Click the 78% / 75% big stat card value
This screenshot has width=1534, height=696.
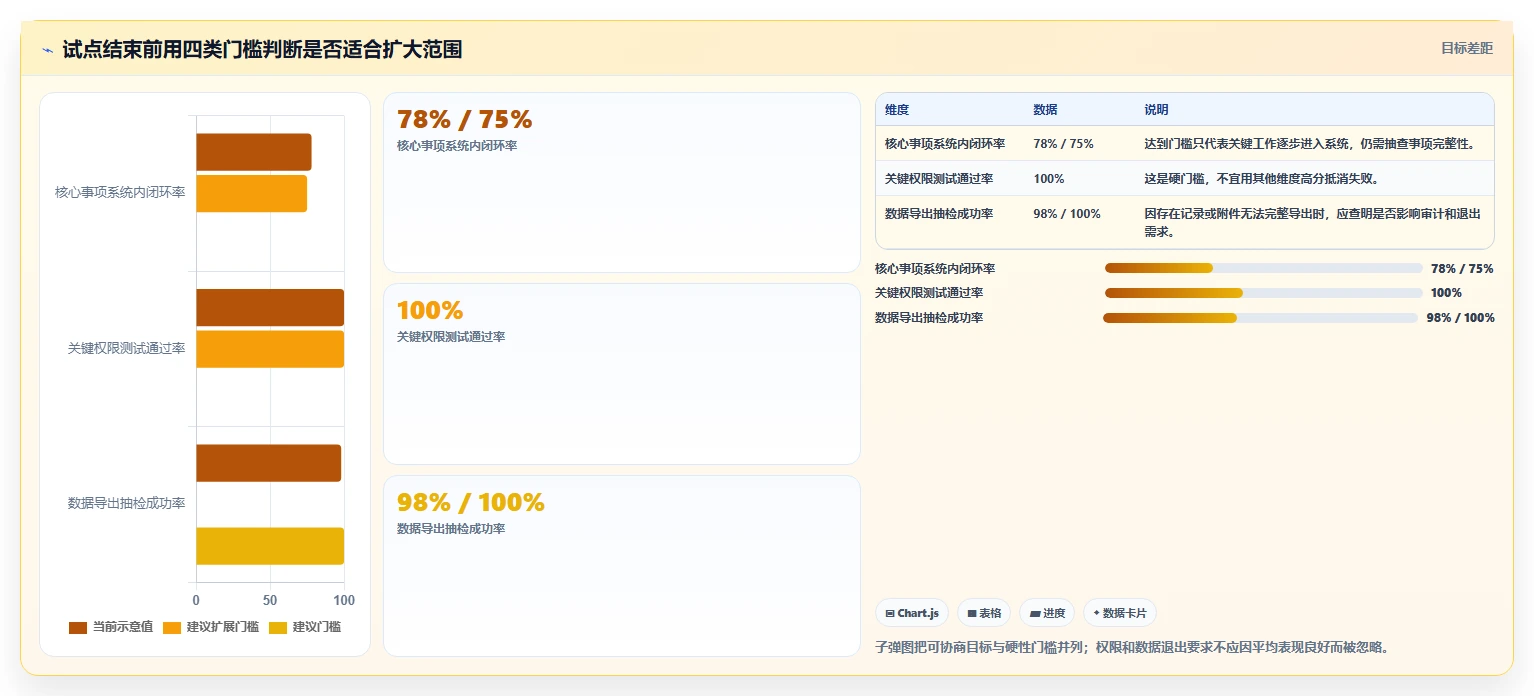click(464, 119)
